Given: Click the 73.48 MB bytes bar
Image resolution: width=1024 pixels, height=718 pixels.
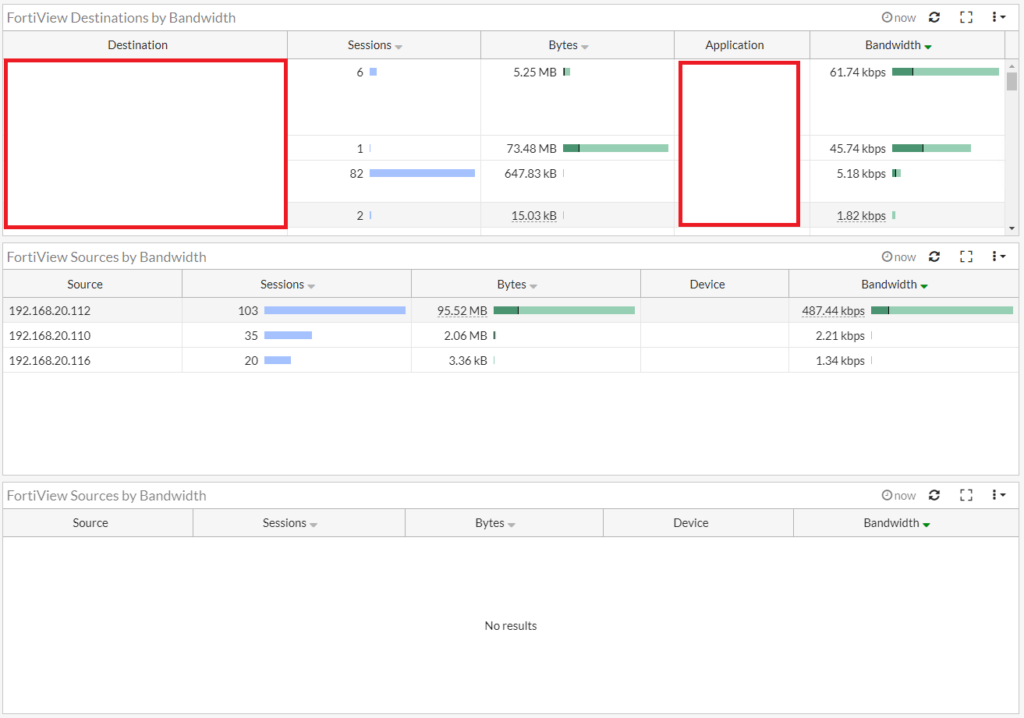Looking at the screenshot, I should coord(615,148).
